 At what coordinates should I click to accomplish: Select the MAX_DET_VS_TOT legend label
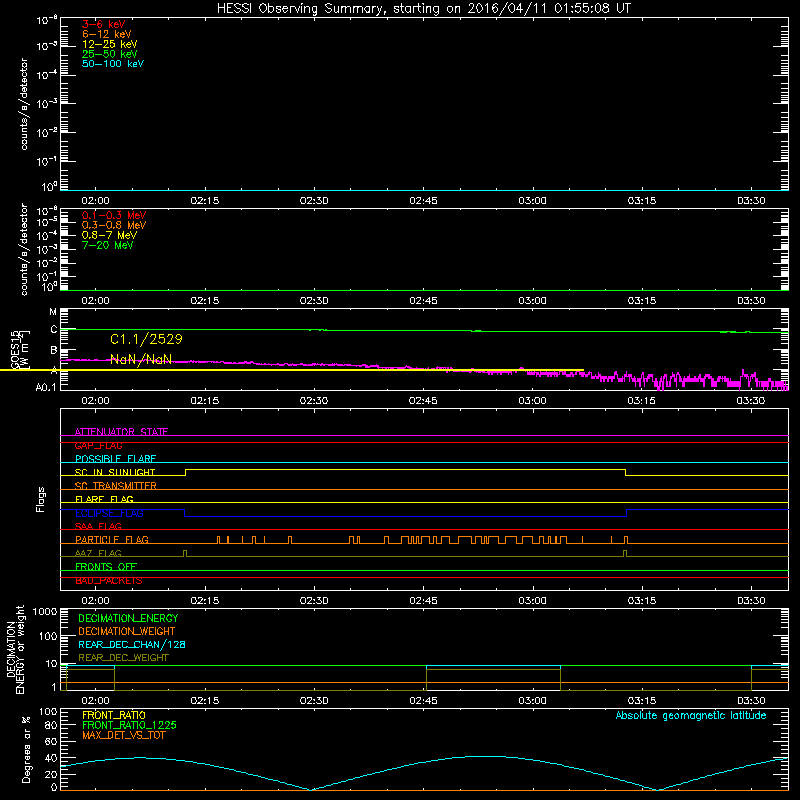(x=123, y=735)
